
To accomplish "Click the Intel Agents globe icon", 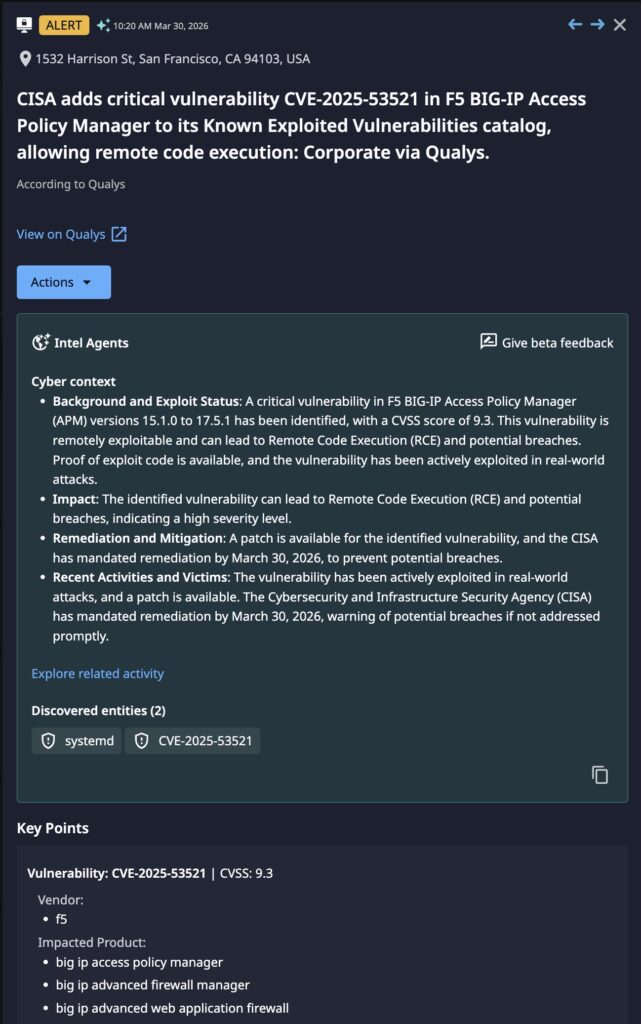I will (40, 342).
